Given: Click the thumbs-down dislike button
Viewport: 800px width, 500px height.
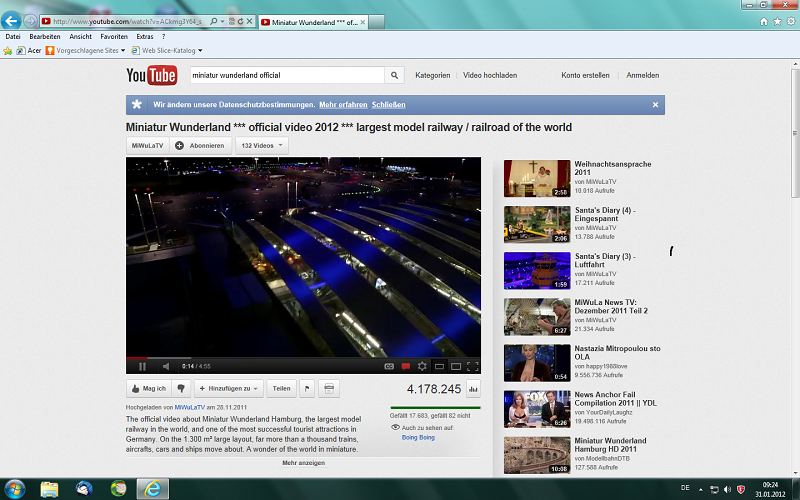Looking at the screenshot, I should pos(181,388).
